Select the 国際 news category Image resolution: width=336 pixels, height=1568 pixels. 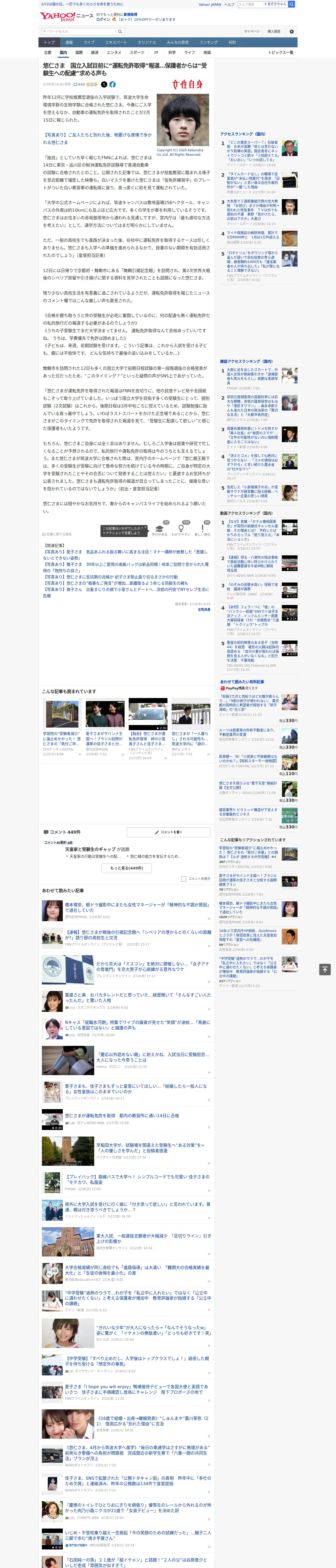tap(79, 52)
